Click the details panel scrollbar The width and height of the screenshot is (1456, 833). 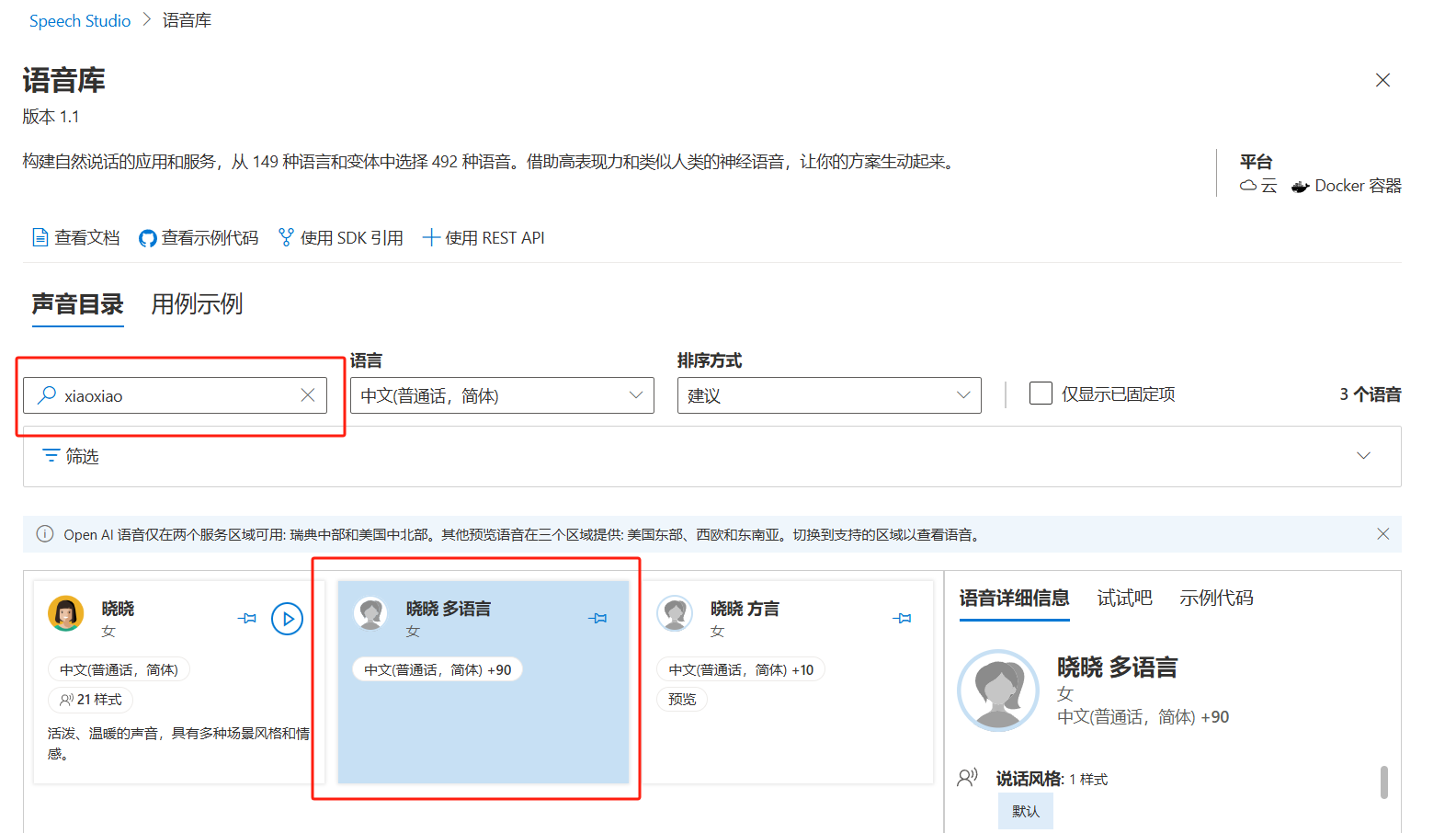[x=1384, y=782]
